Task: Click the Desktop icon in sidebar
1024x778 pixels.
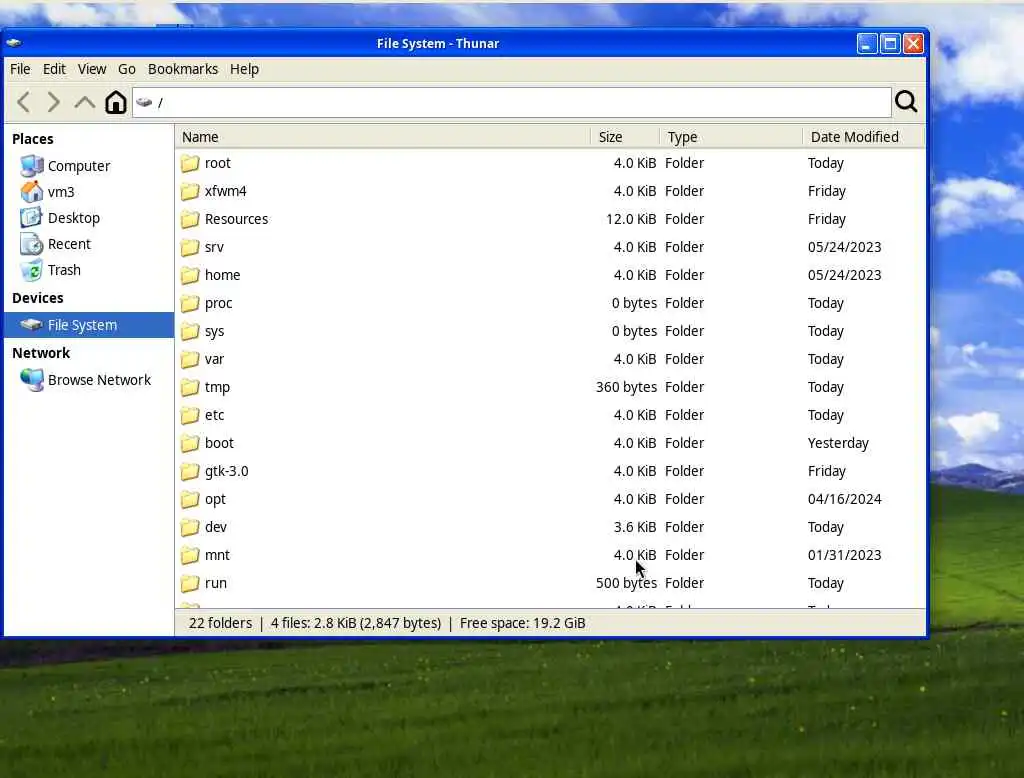Action: pyautogui.click(x=31, y=218)
